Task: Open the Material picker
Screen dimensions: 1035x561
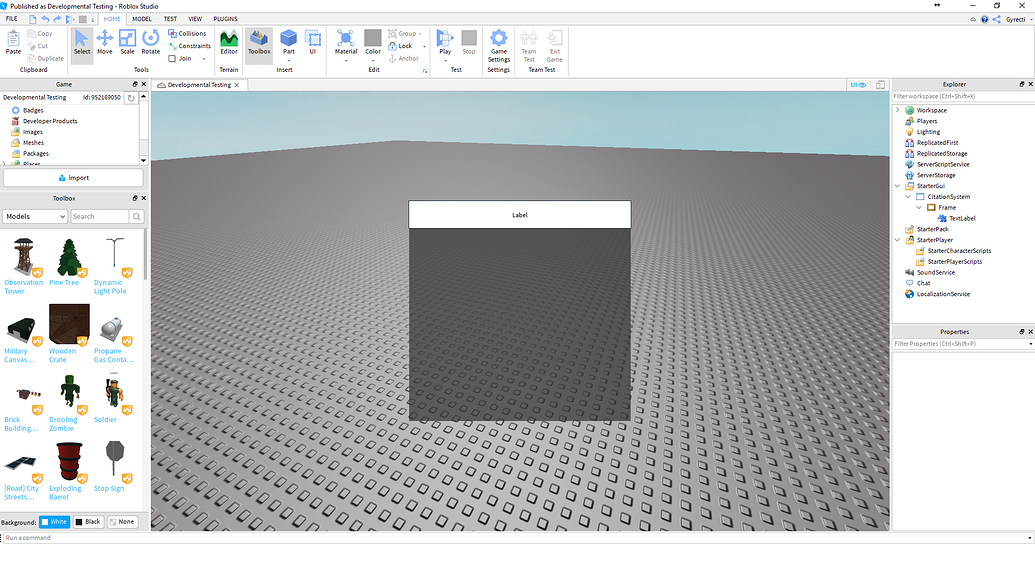Action: (x=346, y=42)
